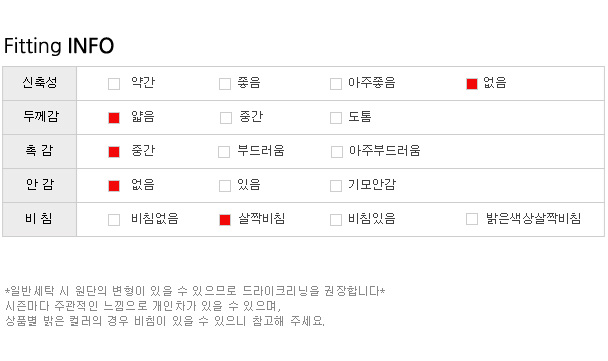Click the Fitting INFO heading

pos(59,46)
